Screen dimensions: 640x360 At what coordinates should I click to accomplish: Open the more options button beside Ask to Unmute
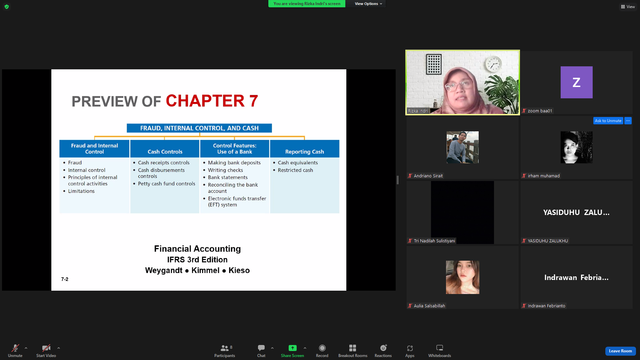(628, 121)
